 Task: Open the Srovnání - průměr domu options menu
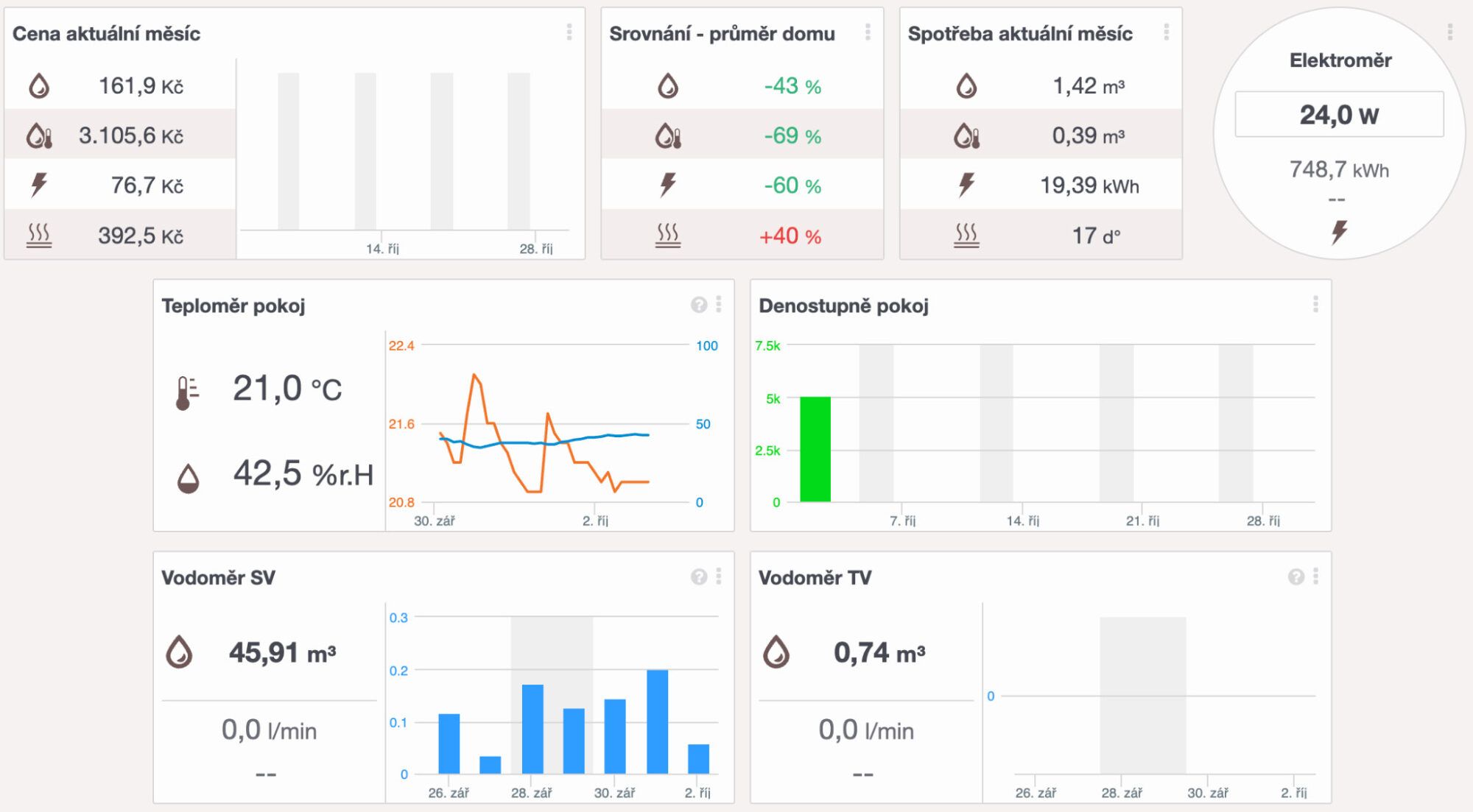tap(868, 32)
